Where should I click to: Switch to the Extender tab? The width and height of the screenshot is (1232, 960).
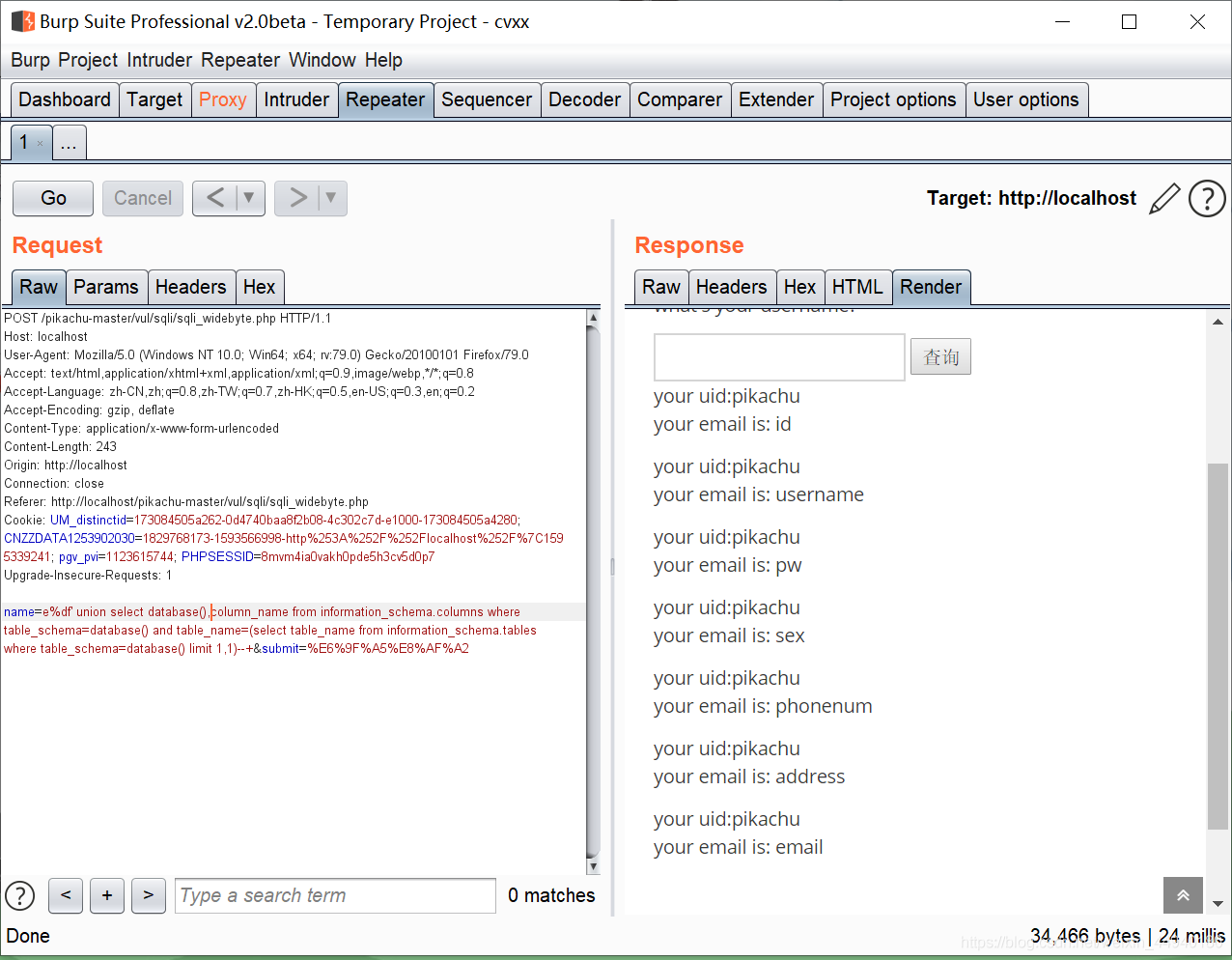(776, 99)
